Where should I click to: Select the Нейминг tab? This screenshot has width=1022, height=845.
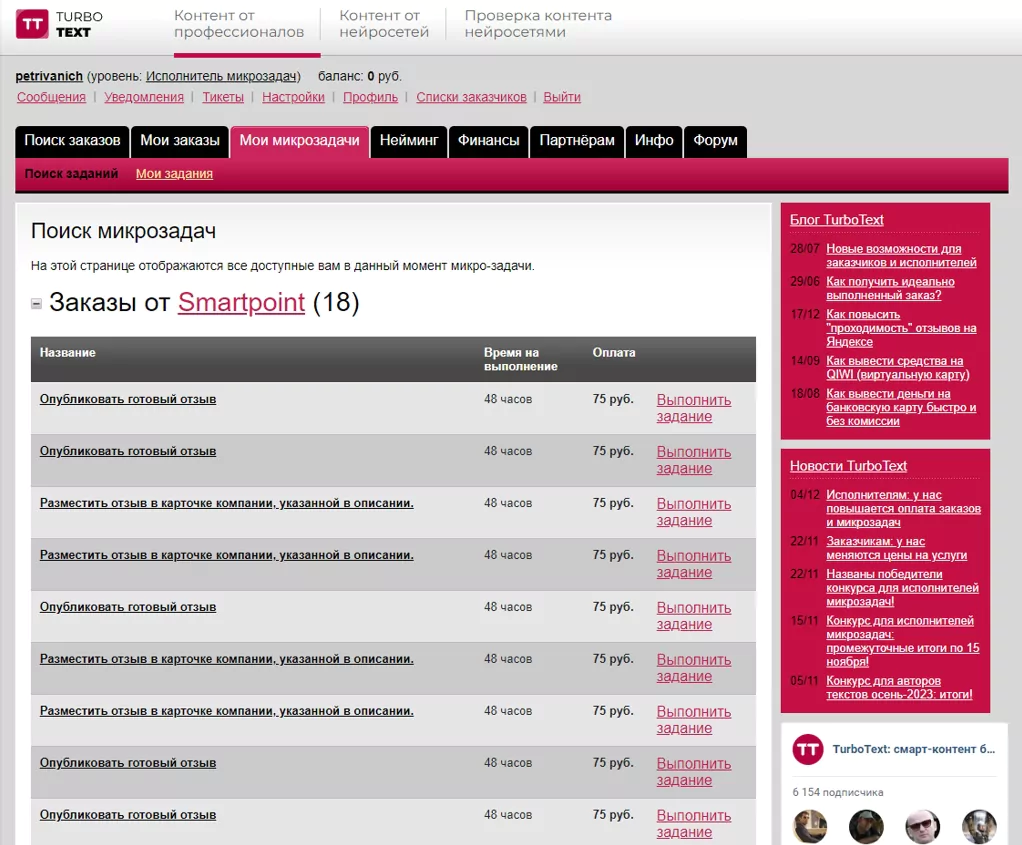click(409, 141)
